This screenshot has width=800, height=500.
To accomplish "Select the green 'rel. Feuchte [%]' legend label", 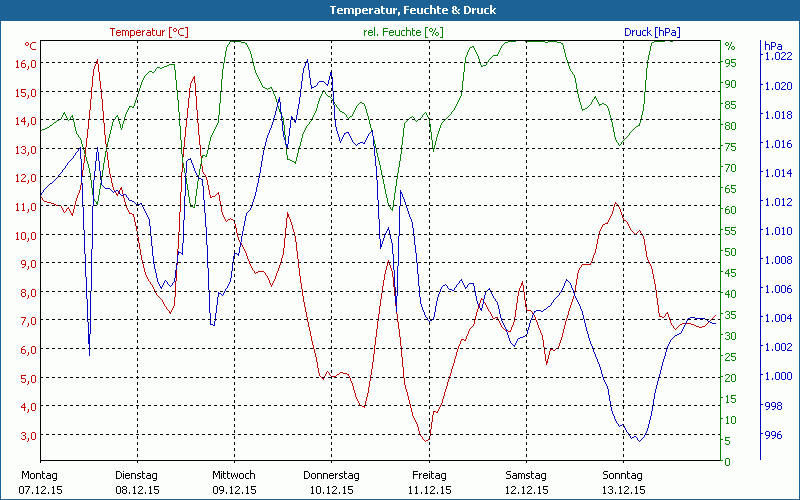I will [402, 32].
